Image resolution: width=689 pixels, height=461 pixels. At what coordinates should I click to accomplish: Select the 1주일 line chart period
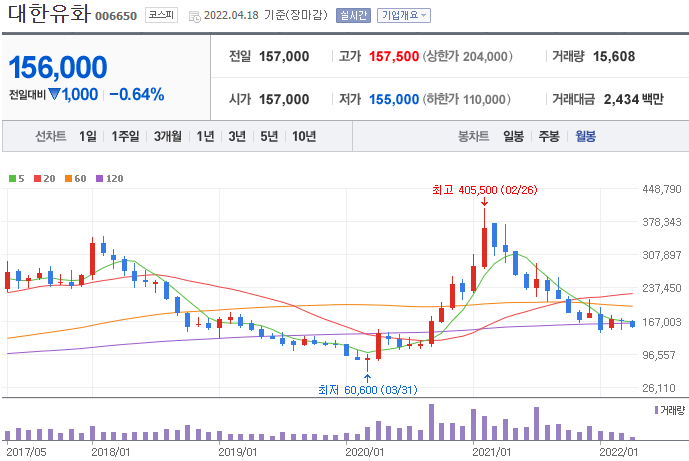pyautogui.click(x=125, y=136)
